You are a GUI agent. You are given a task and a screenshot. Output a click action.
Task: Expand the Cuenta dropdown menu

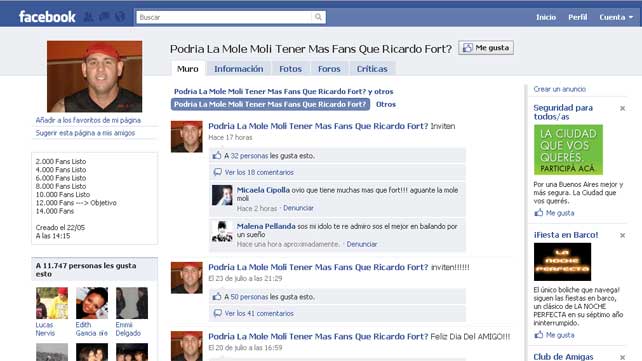[616, 17]
